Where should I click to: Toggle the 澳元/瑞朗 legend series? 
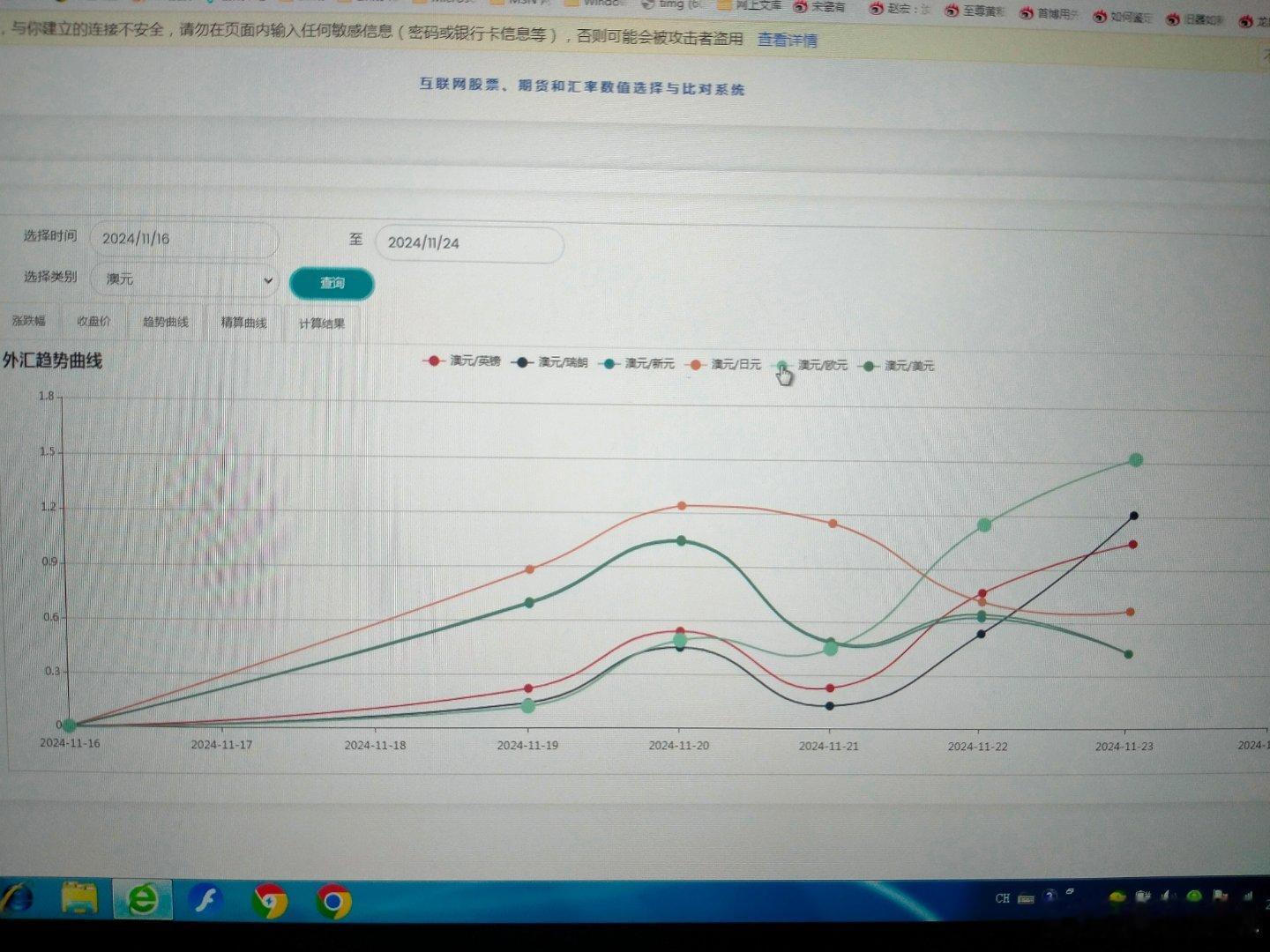coord(549,362)
